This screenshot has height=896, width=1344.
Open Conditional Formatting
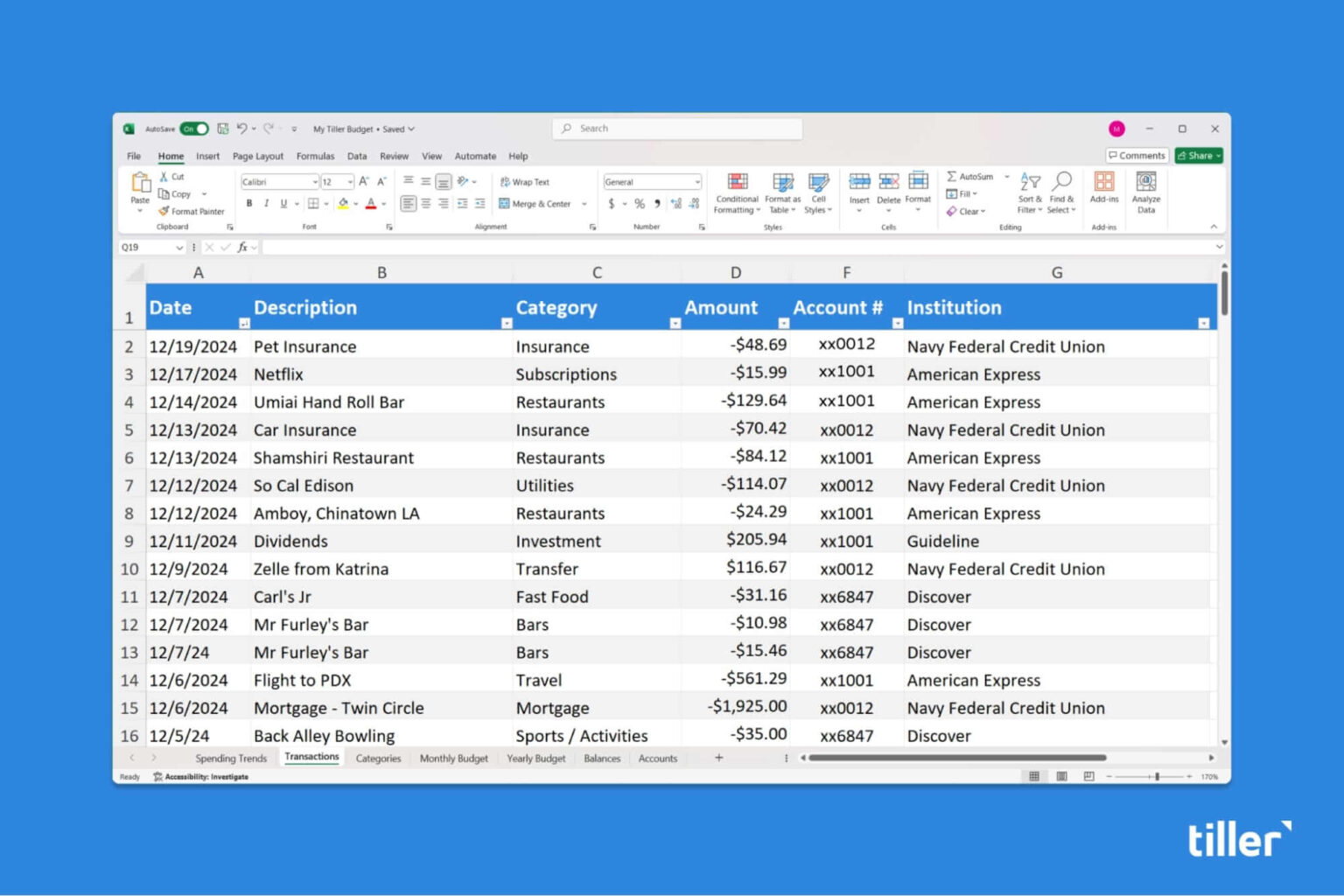tap(736, 194)
